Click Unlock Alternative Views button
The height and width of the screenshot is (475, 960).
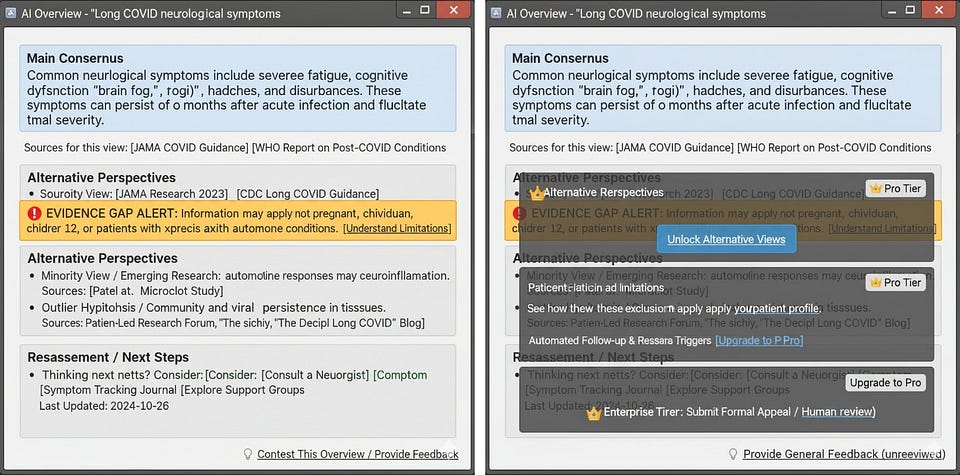pyautogui.click(x=726, y=239)
